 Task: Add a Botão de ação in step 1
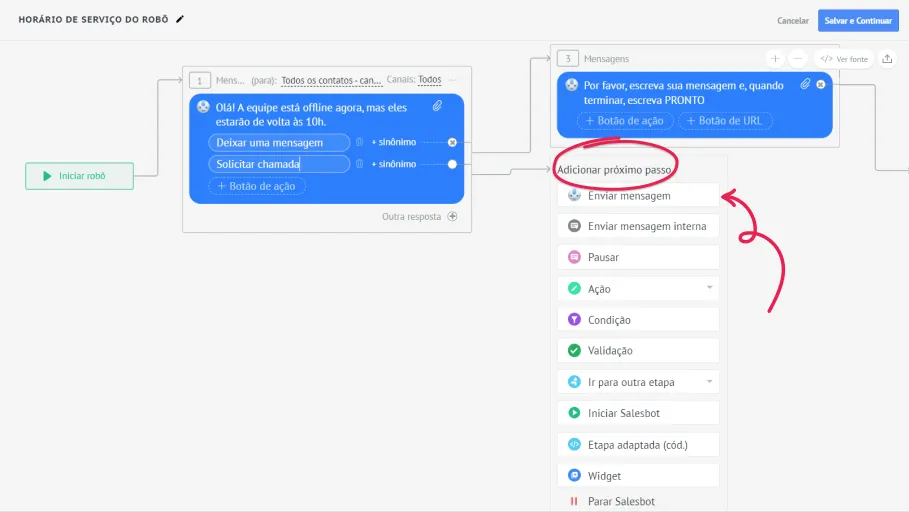tap(257, 186)
